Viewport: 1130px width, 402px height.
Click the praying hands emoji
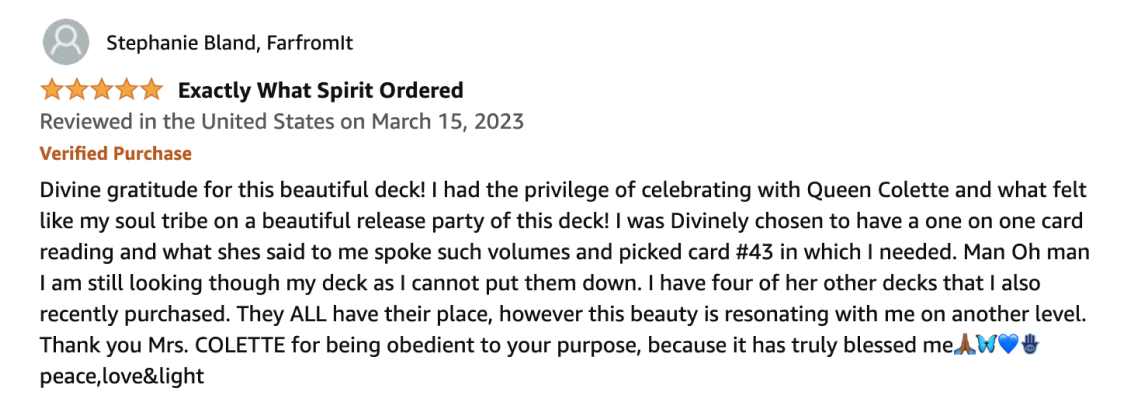click(964, 345)
